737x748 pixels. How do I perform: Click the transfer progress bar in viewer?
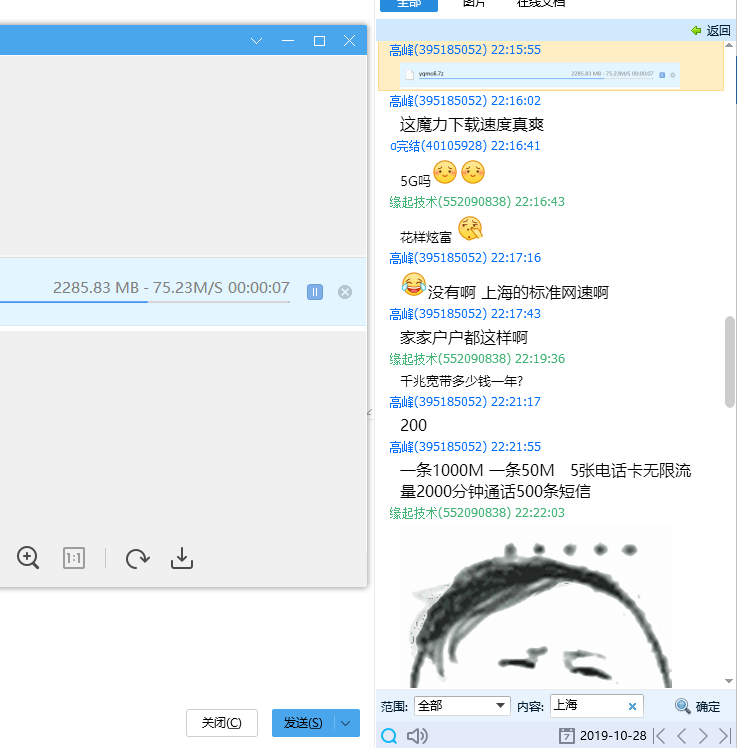145,301
